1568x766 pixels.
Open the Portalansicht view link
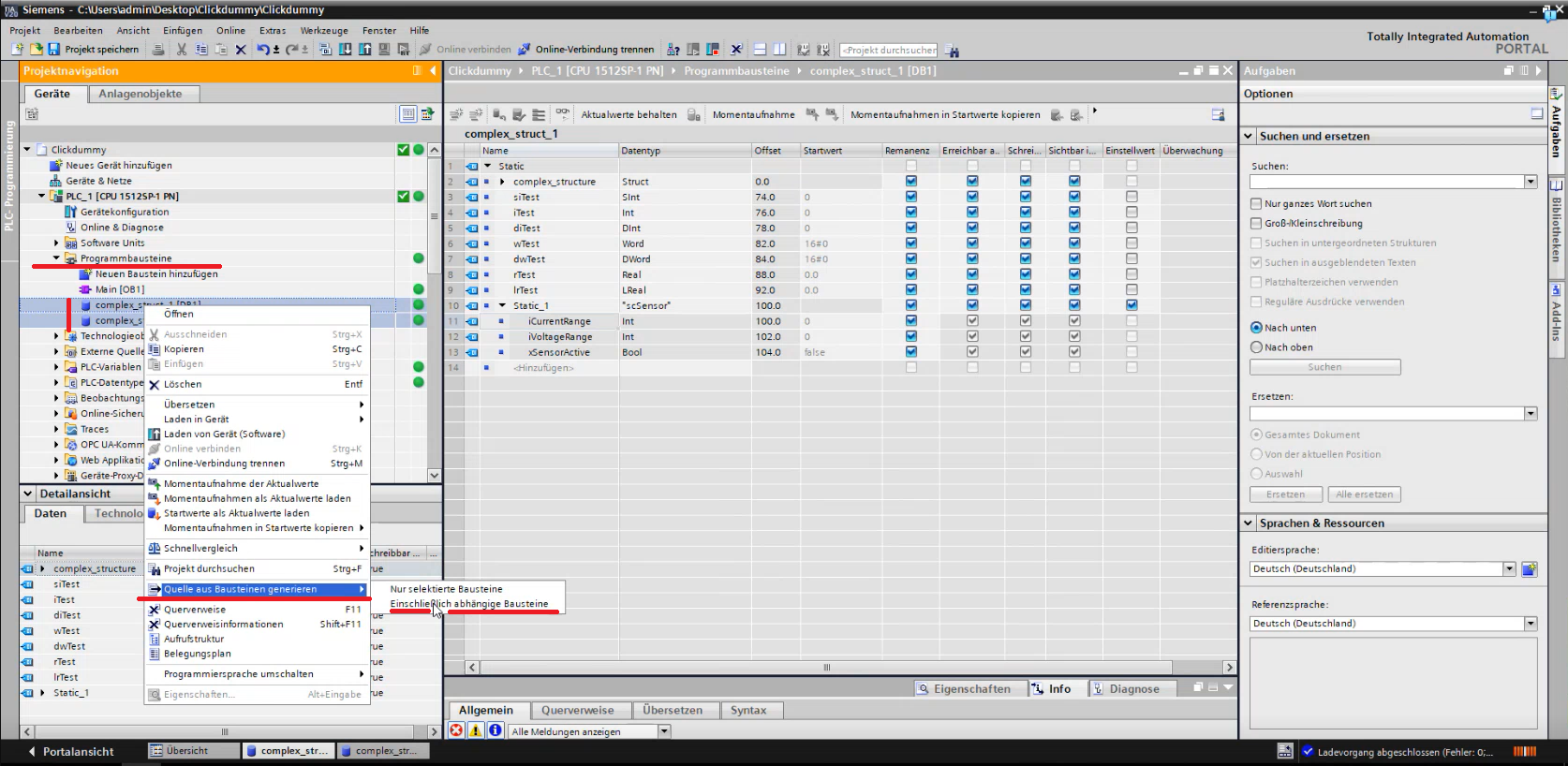pos(78,751)
